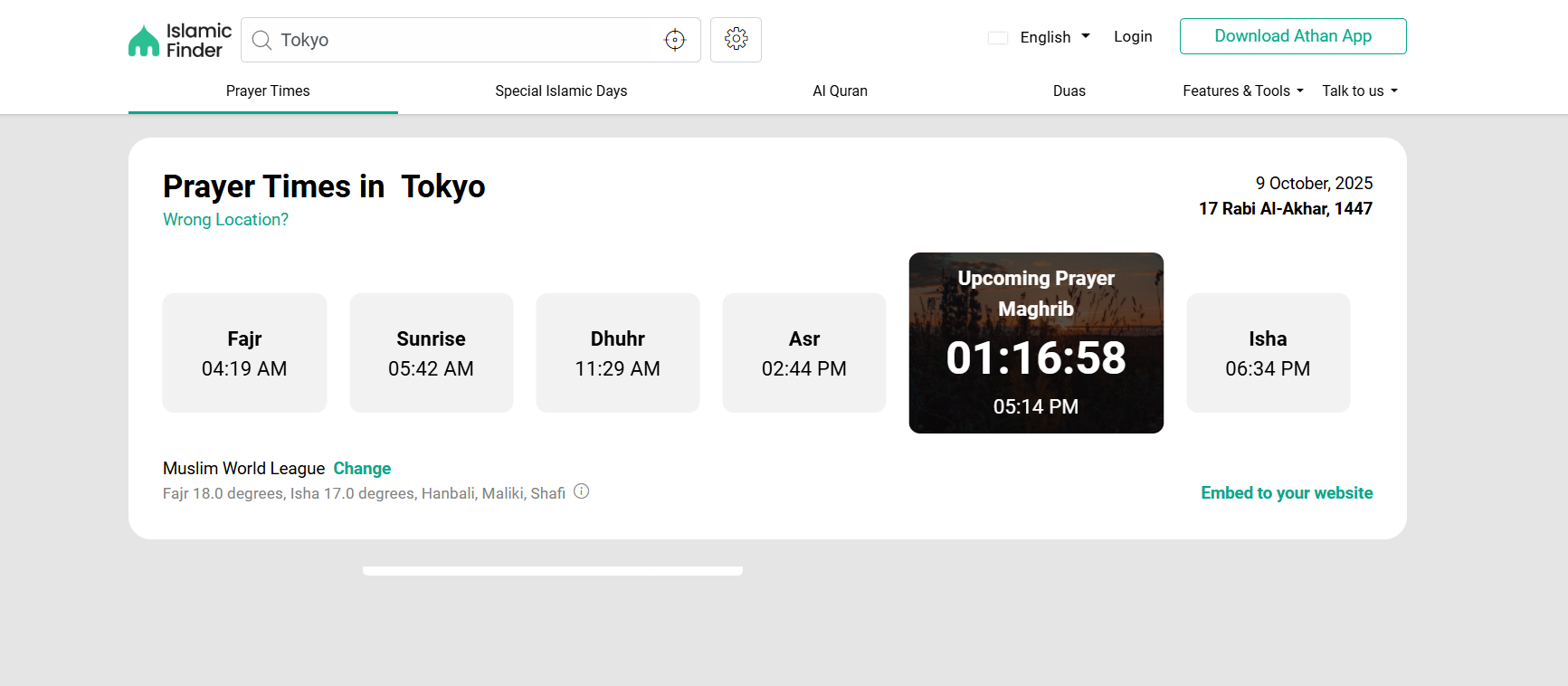Click the search magnifier icon
1568x686 pixels.
(261, 40)
